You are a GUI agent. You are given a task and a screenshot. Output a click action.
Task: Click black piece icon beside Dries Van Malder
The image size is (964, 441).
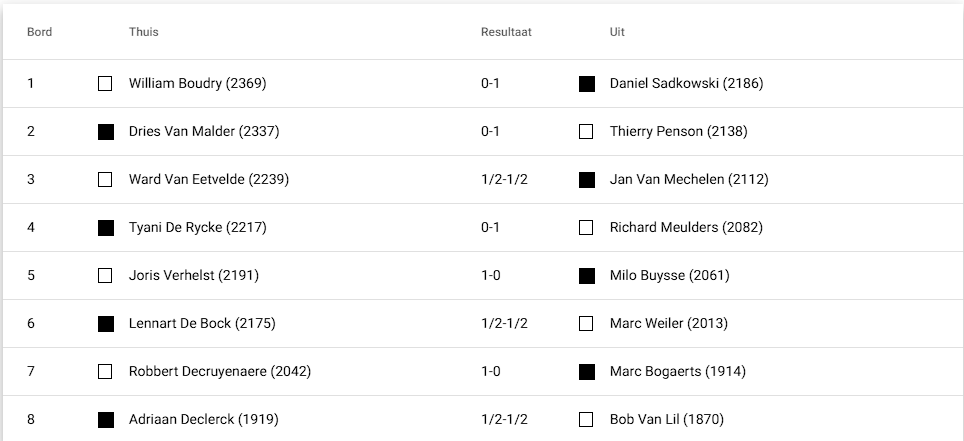pyautogui.click(x=105, y=132)
